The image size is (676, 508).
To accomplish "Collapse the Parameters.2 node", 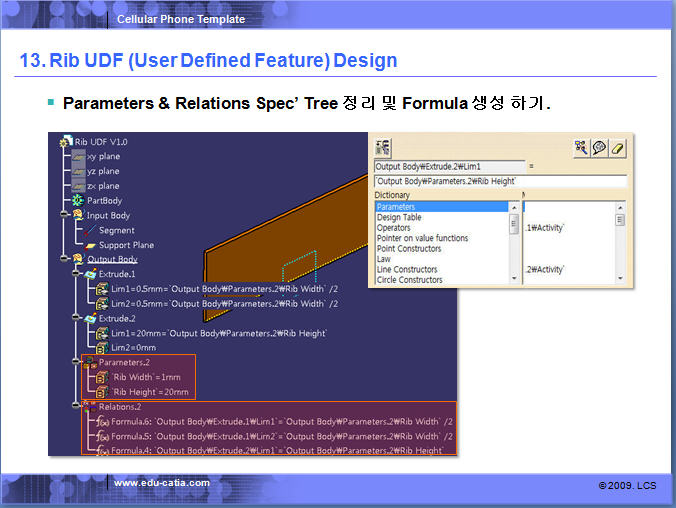I will point(76,362).
